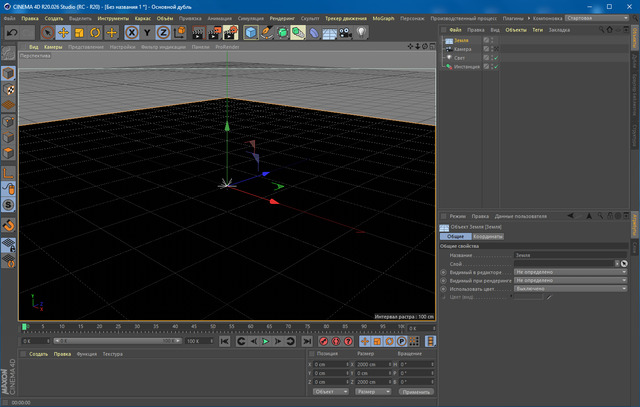This screenshot has width=640, height=407.
Task: Open the Cube primitive object icon
Action: coord(249,33)
